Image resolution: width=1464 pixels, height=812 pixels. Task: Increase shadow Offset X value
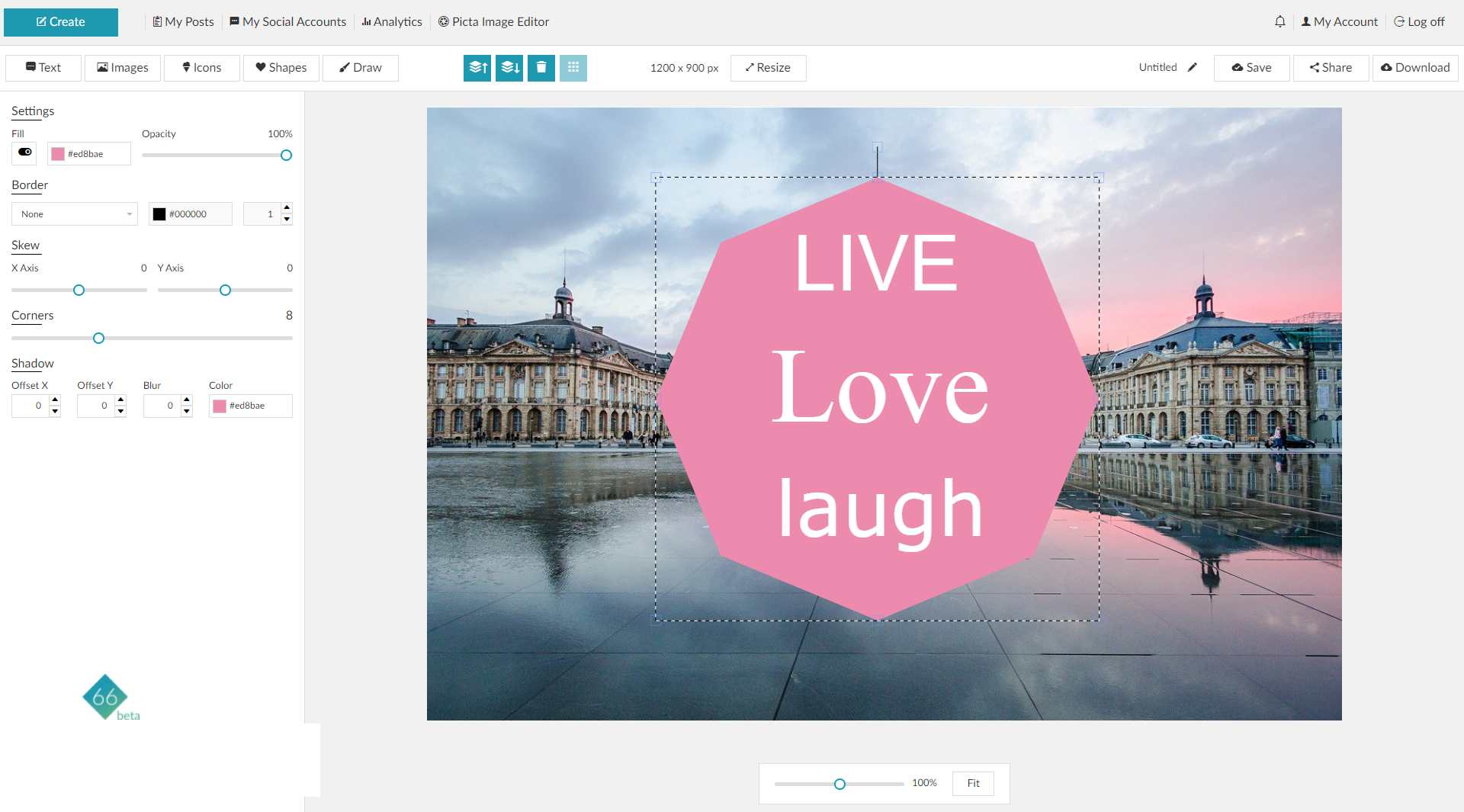tap(55, 400)
